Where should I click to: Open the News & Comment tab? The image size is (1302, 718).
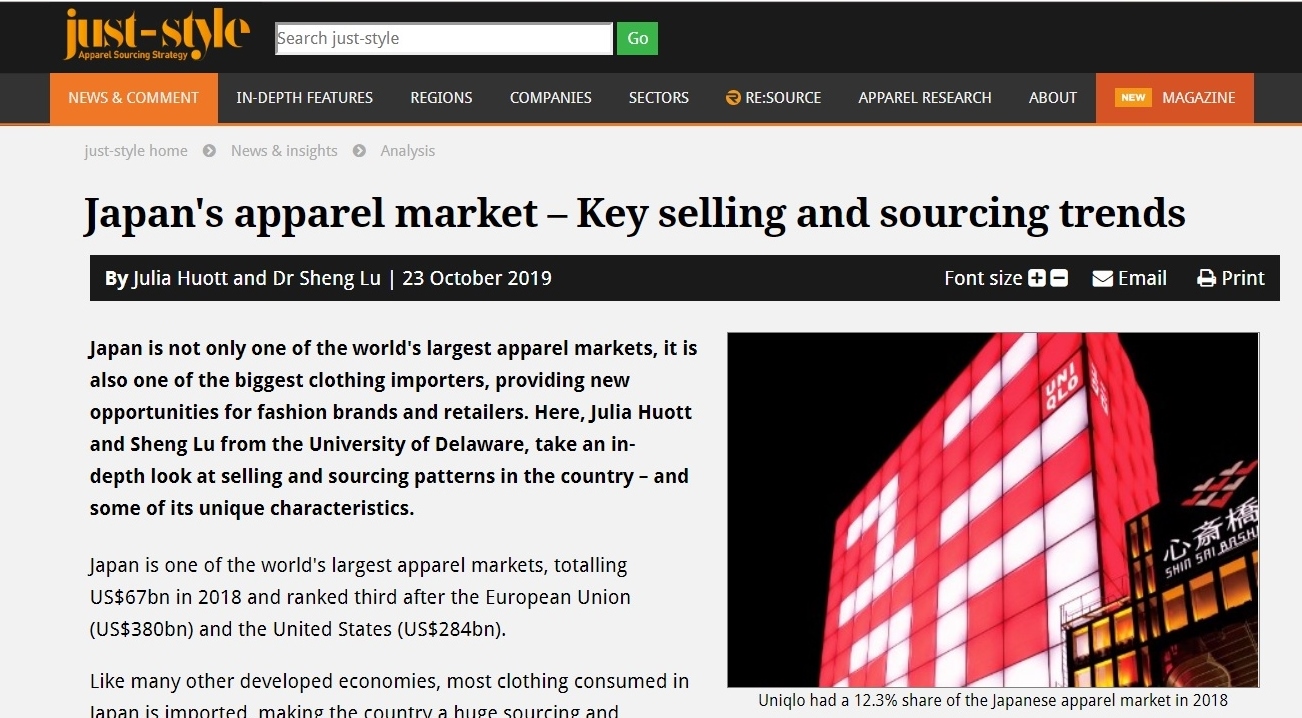click(x=134, y=98)
